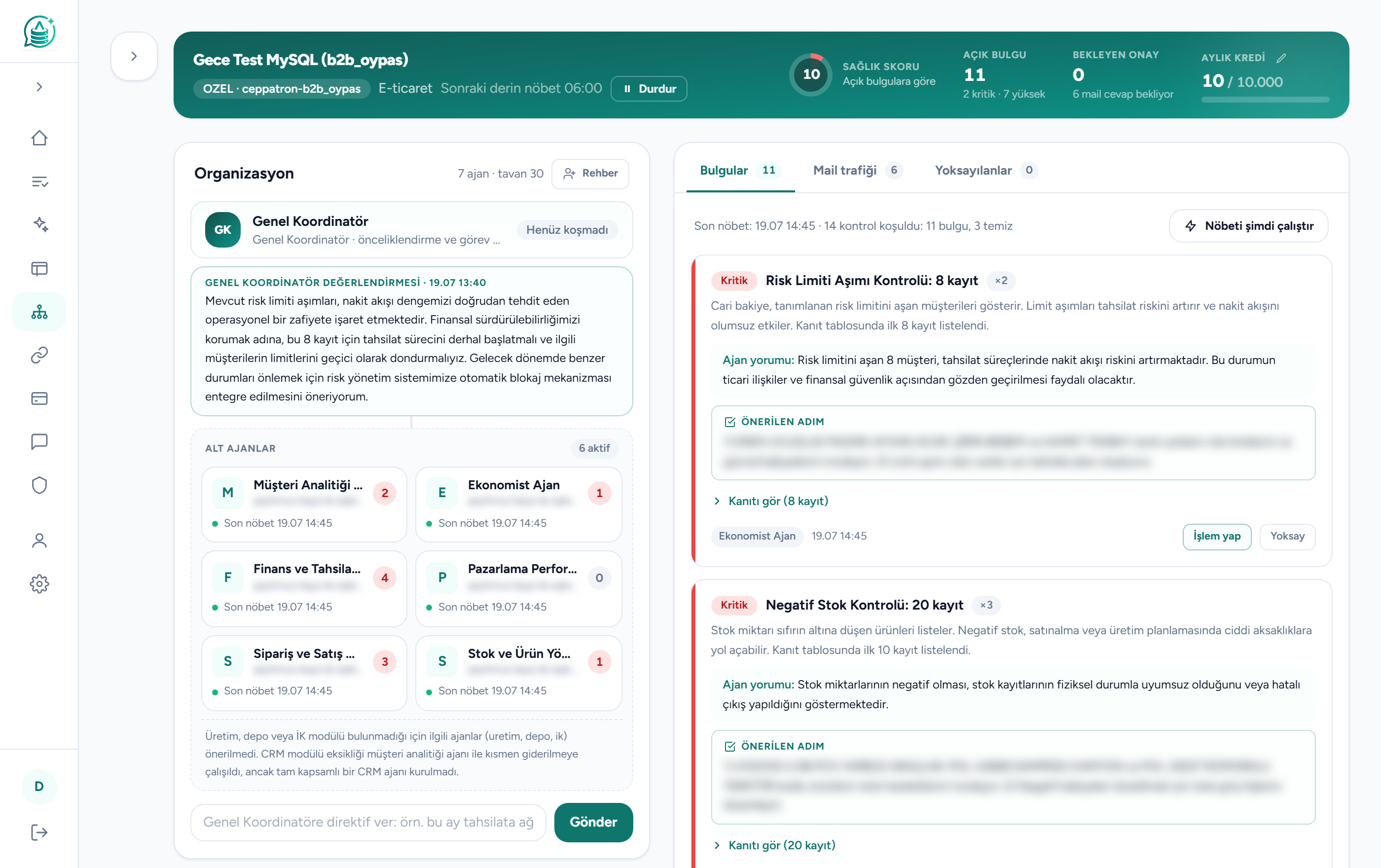Click the badge 4 on Finans card
Image resolution: width=1381 pixels, height=868 pixels.
385,578
